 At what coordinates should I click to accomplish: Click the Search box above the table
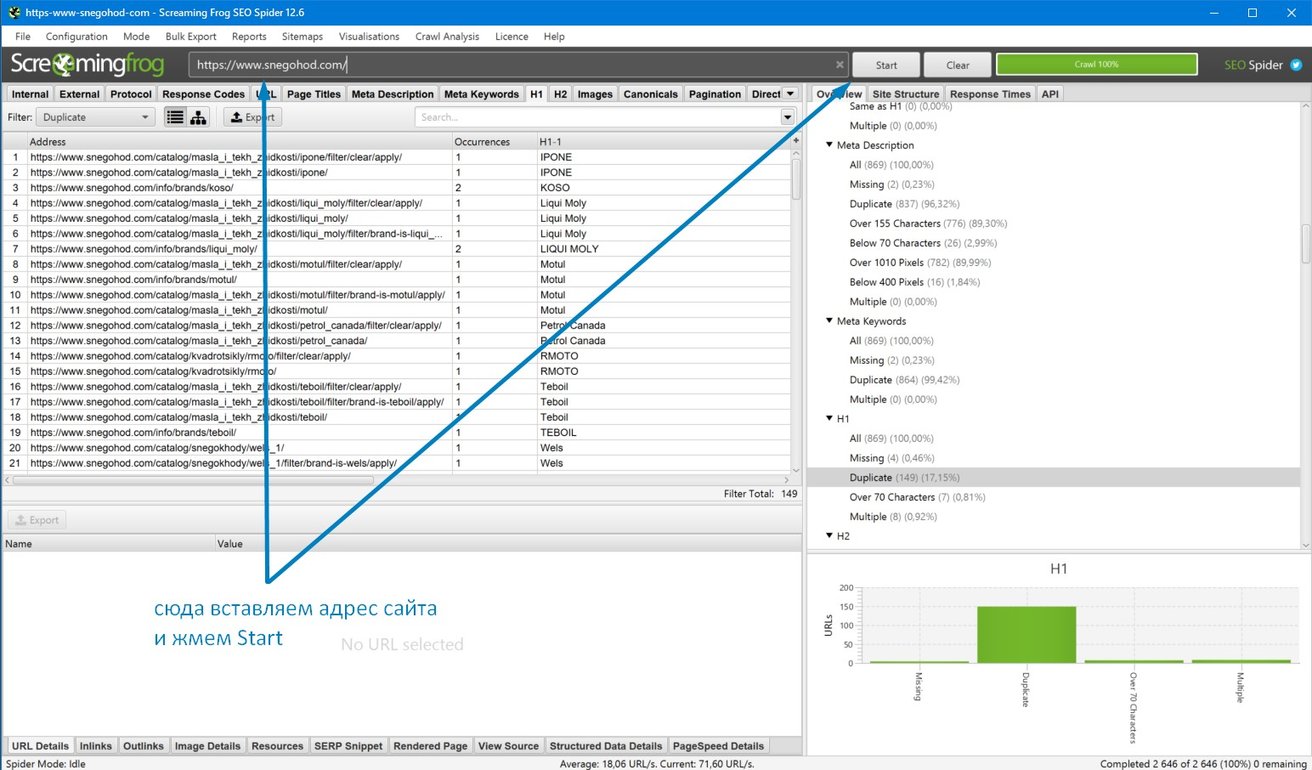click(598, 117)
